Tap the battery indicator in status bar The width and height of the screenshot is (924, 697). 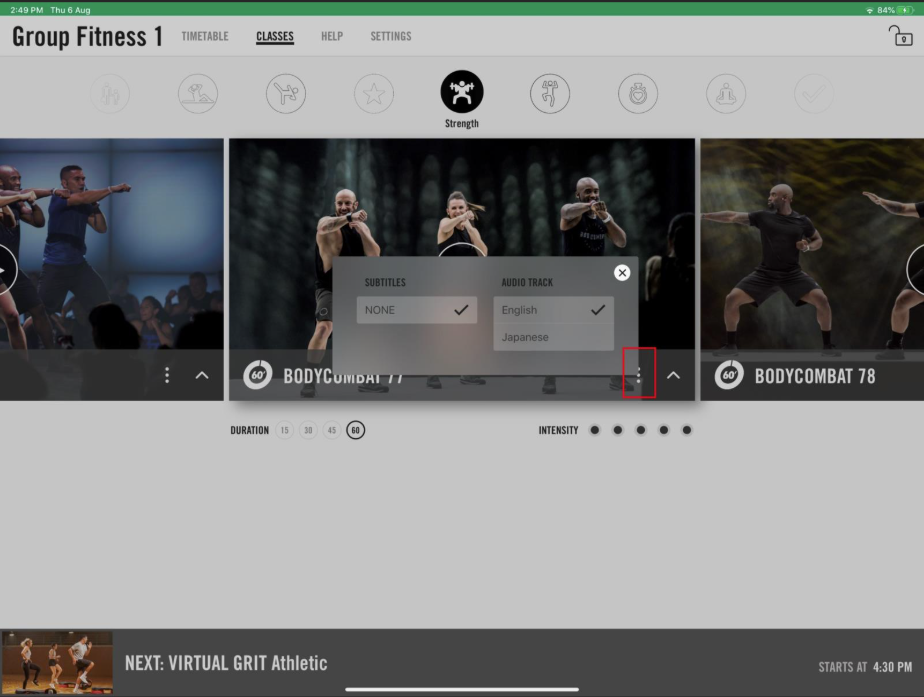coord(905,10)
